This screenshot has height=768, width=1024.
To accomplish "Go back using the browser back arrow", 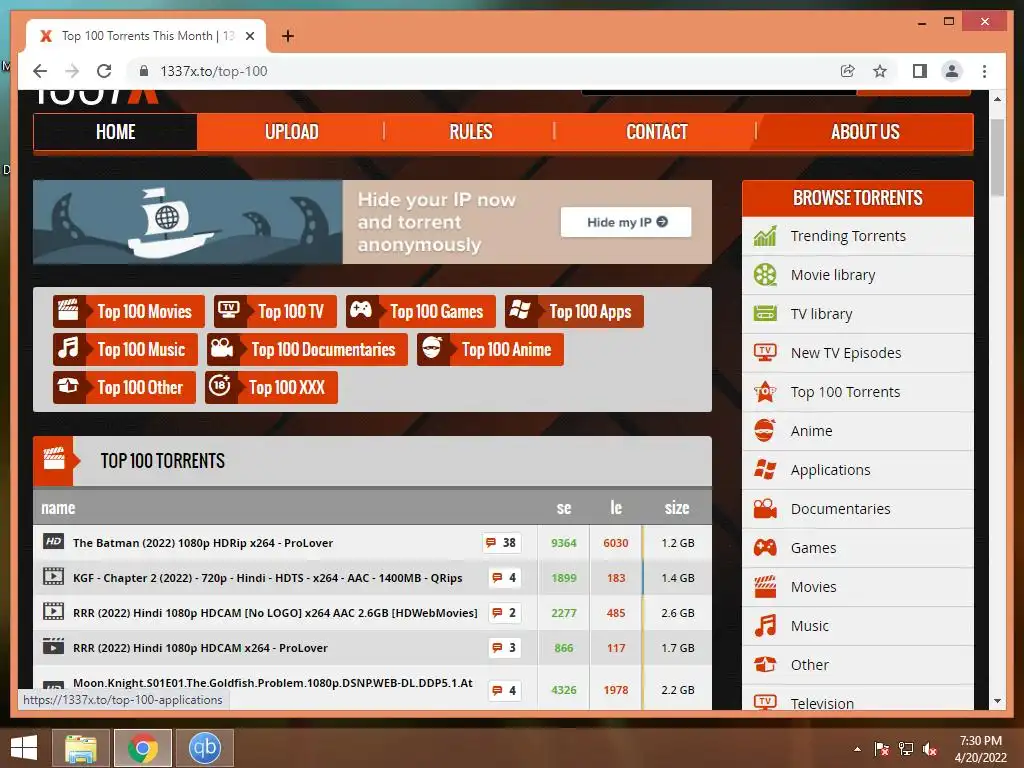I will click(40, 71).
